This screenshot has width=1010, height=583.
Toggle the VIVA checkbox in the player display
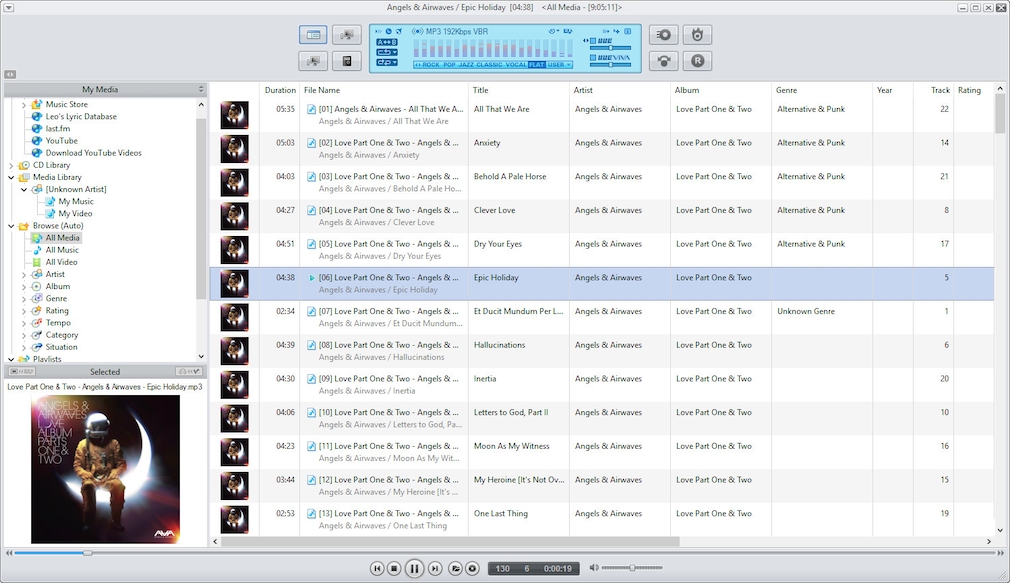(x=593, y=58)
